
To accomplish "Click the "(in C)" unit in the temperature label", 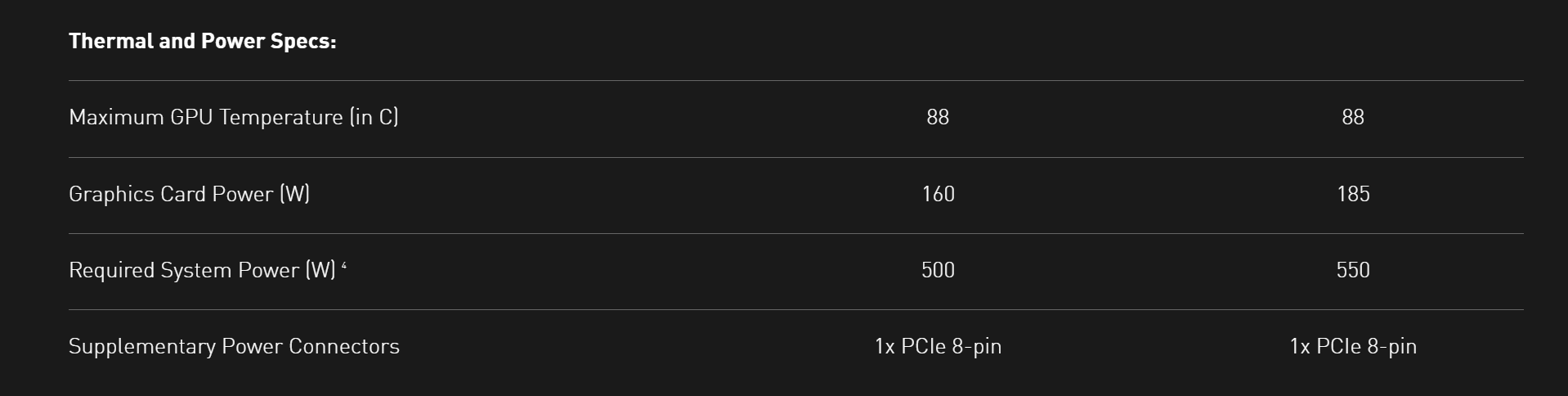I will pyautogui.click(x=374, y=117).
